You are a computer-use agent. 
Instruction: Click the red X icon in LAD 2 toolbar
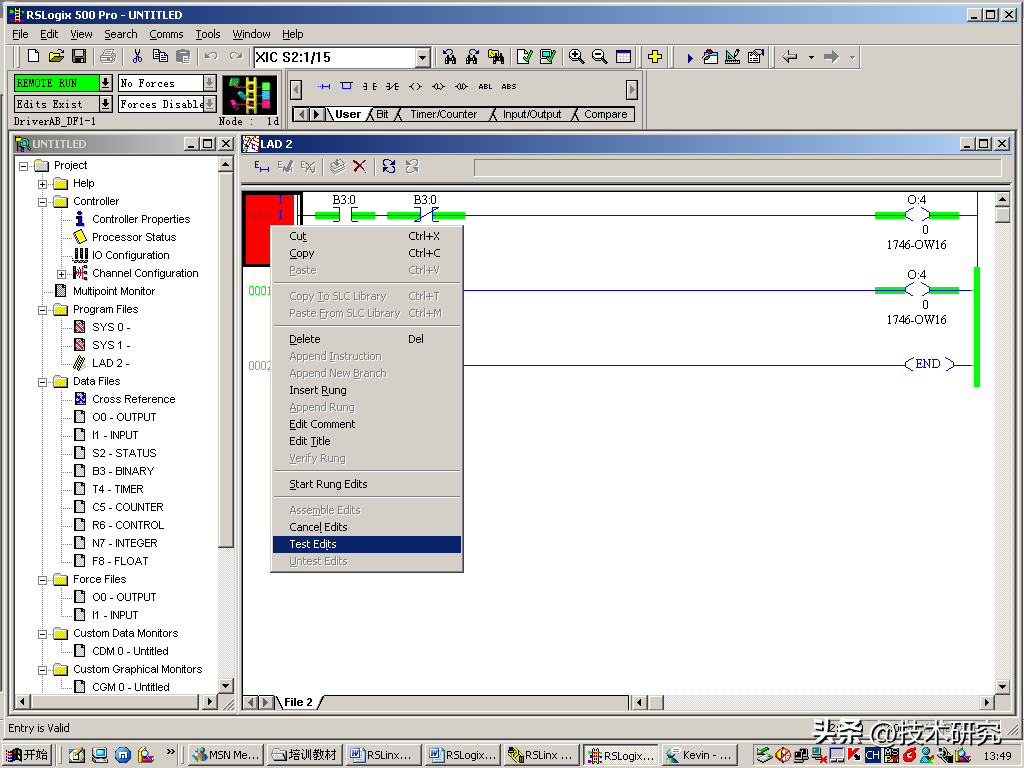pos(359,167)
